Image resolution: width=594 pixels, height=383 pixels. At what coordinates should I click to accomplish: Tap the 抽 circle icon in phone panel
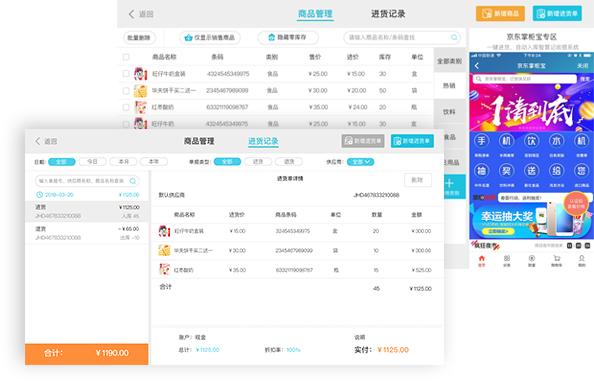coord(481,170)
